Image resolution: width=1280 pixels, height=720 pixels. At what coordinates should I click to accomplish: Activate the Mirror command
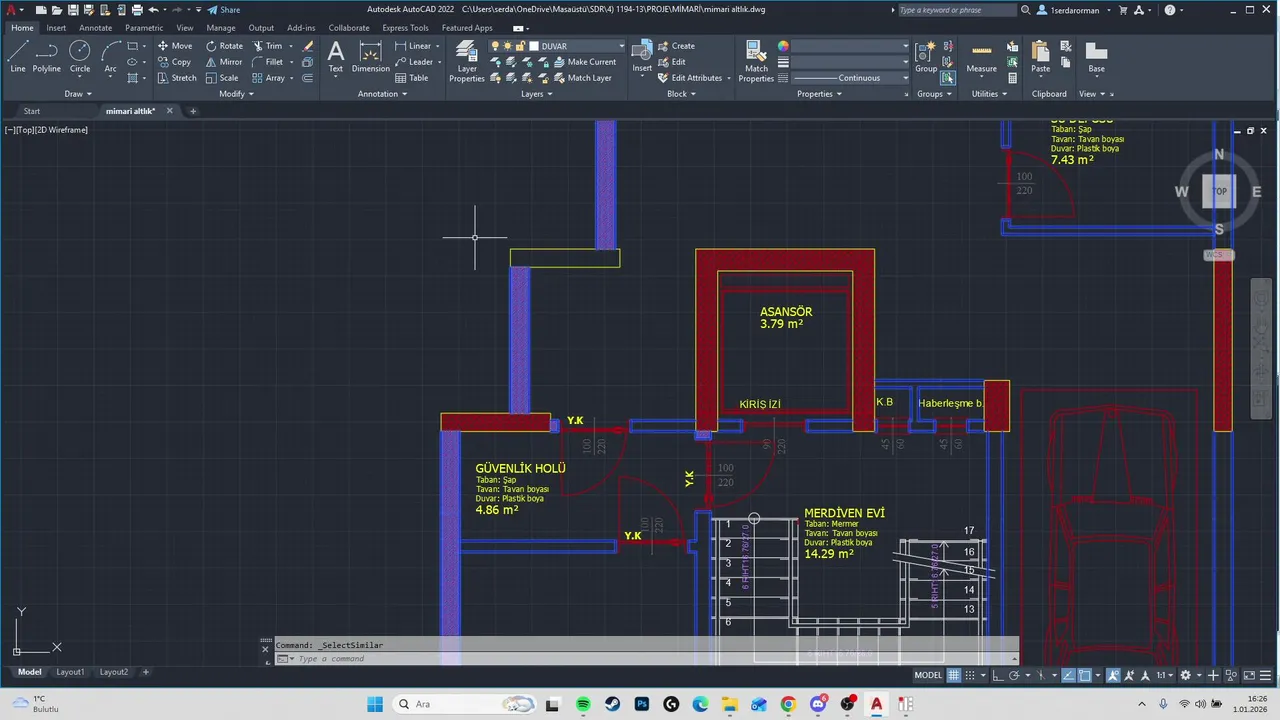224,62
